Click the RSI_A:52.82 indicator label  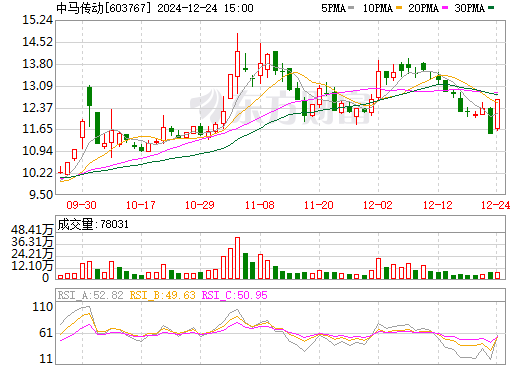click(x=90, y=295)
